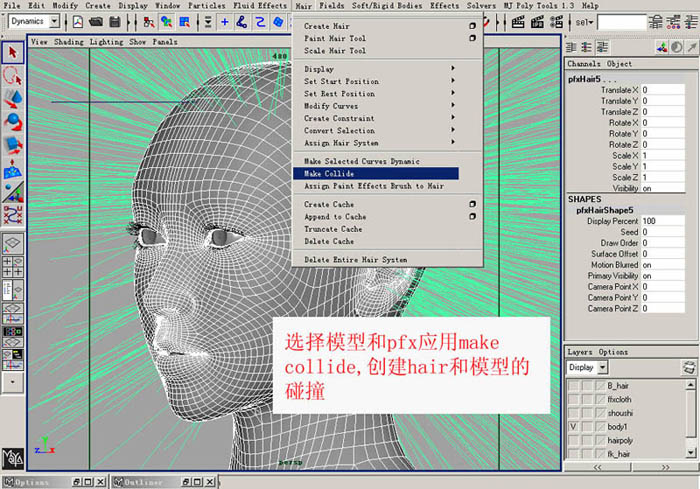
Task: Select the Show Manipulator tool
Action: click(x=12, y=192)
